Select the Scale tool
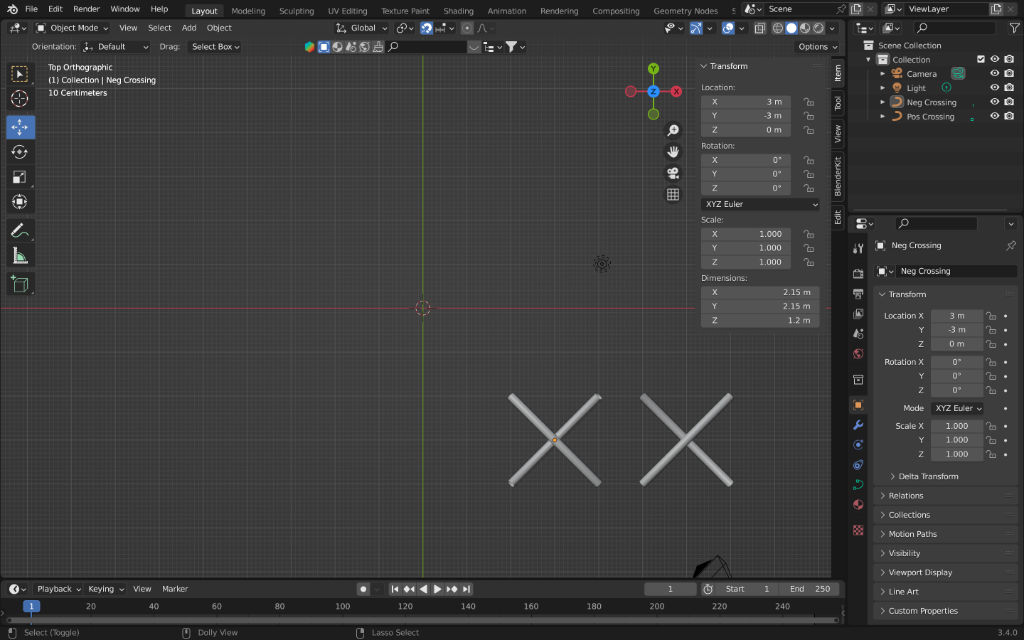 tap(20, 177)
